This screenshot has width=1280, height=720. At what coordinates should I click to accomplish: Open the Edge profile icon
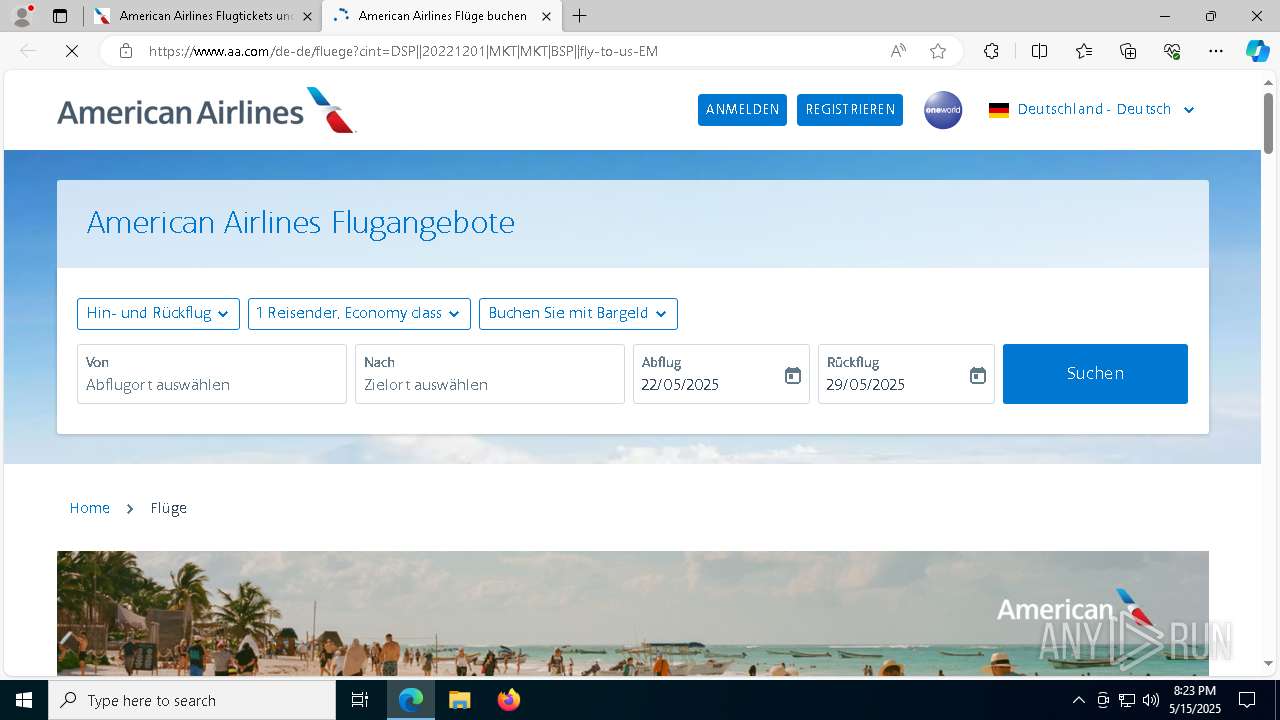22,16
